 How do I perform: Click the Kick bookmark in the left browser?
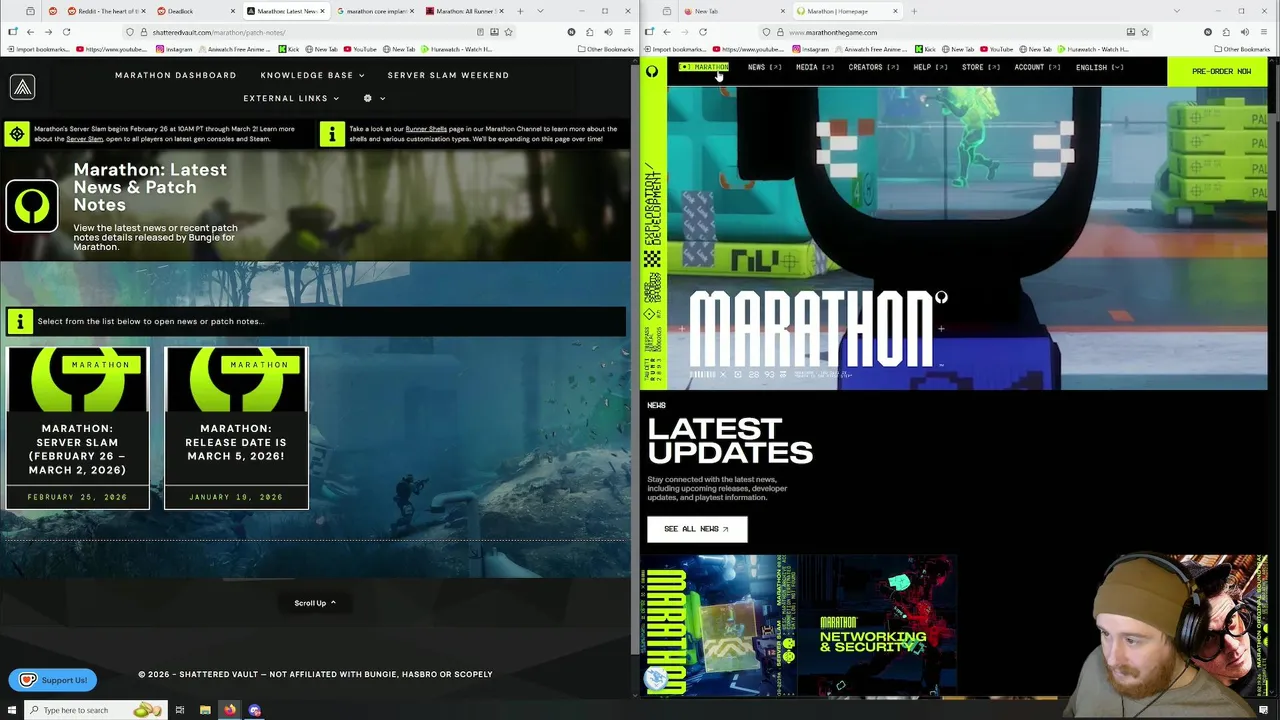289,49
